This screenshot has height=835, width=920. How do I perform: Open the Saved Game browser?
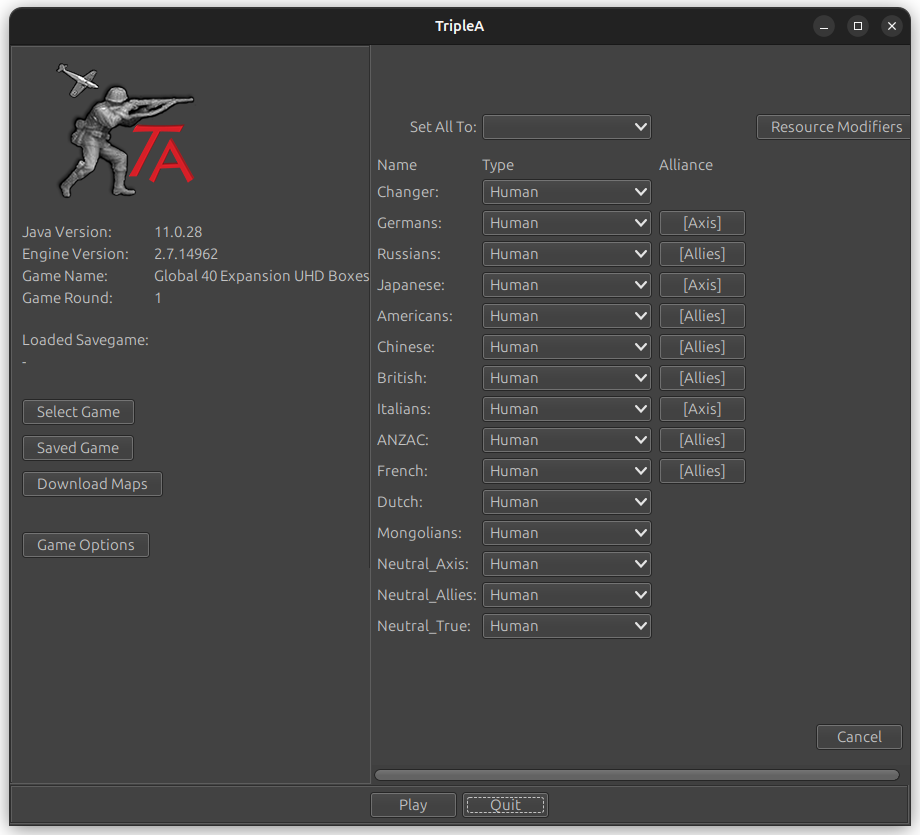pos(77,448)
